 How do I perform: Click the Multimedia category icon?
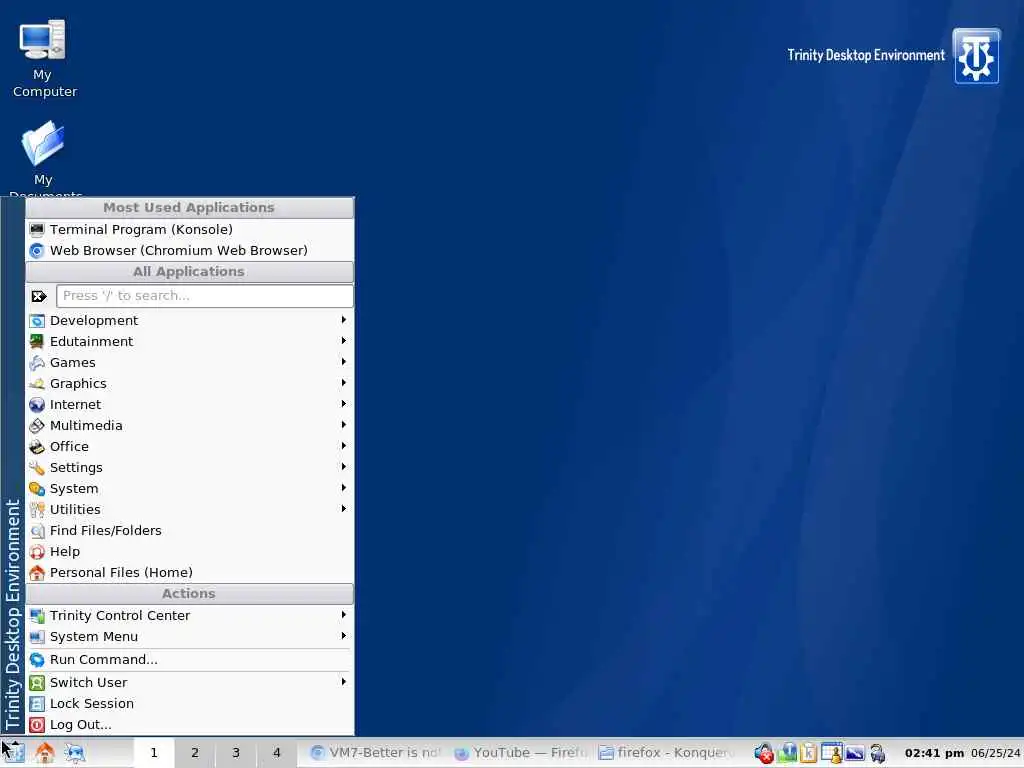point(37,426)
